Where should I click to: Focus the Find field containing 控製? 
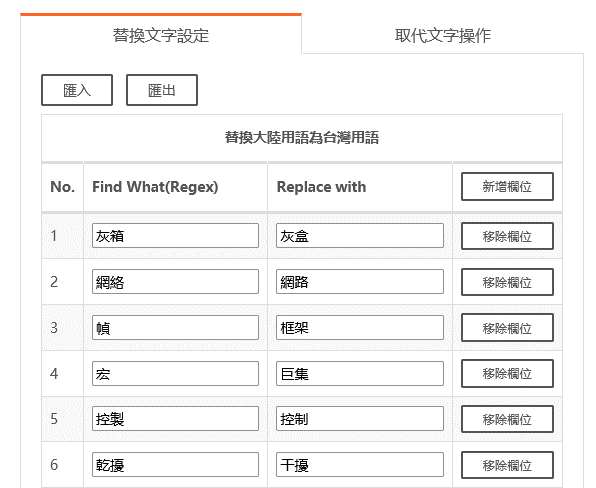point(175,419)
